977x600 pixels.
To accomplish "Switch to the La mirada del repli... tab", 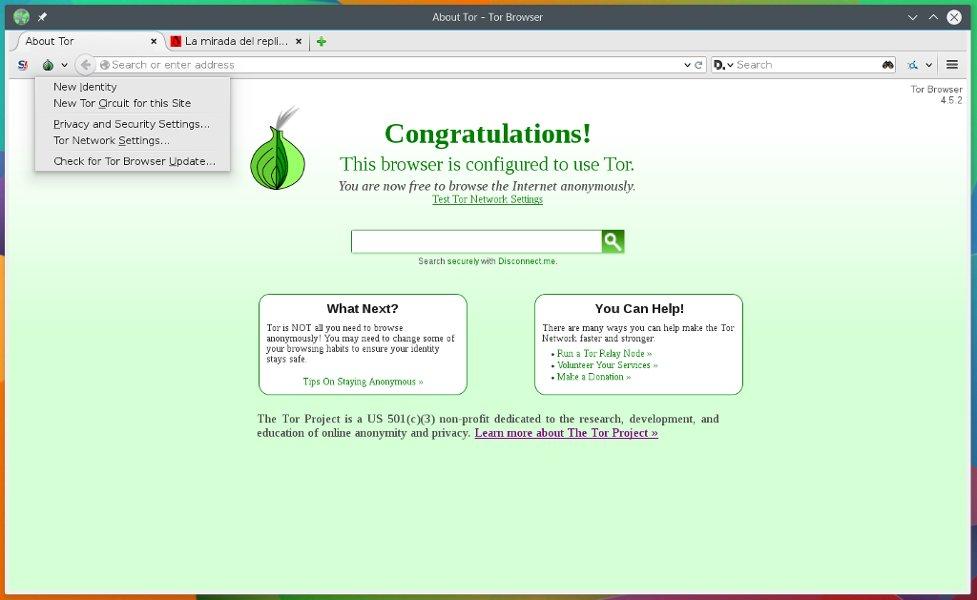I will coord(236,41).
